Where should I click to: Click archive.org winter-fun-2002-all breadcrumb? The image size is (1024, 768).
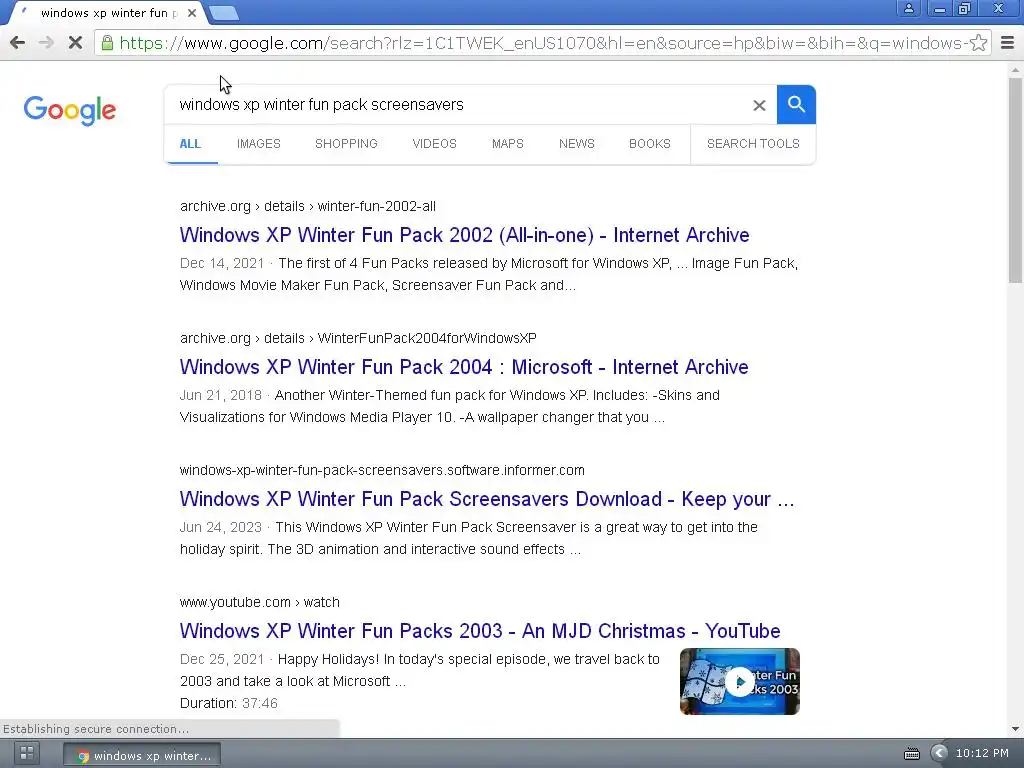pos(308,206)
